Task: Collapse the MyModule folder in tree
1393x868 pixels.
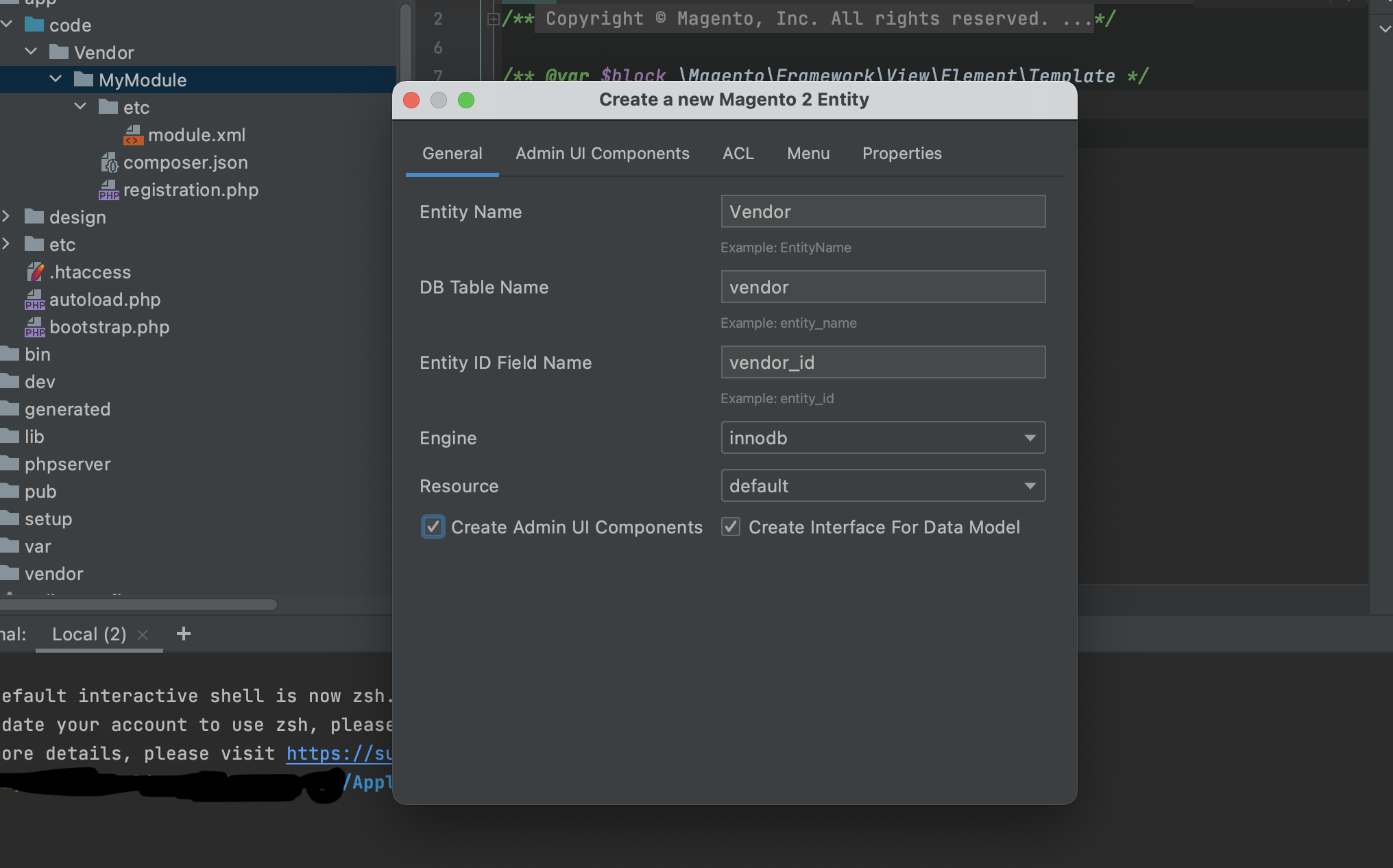Action: tap(56, 80)
